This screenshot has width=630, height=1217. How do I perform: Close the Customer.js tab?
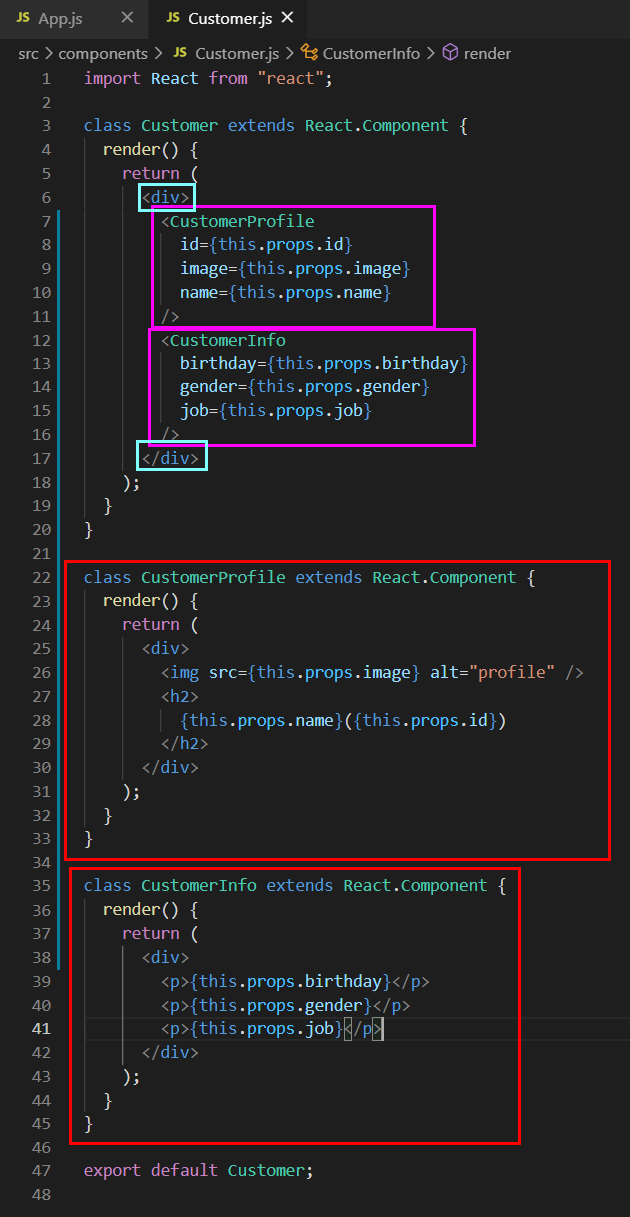pyautogui.click(x=288, y=18)
